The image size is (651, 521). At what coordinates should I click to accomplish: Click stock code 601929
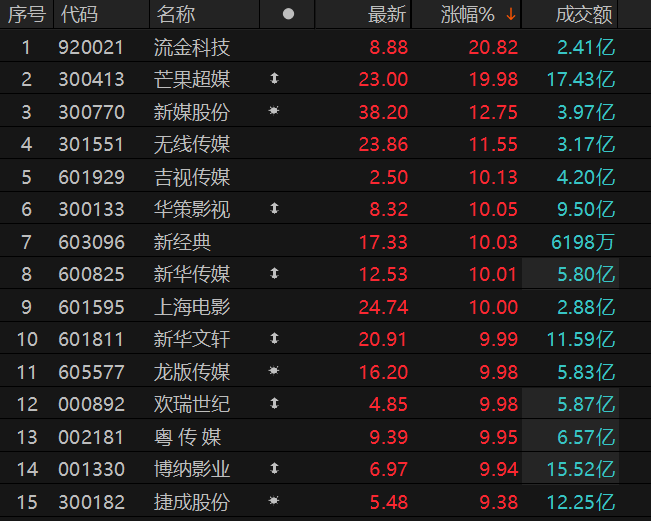(91, 177)
